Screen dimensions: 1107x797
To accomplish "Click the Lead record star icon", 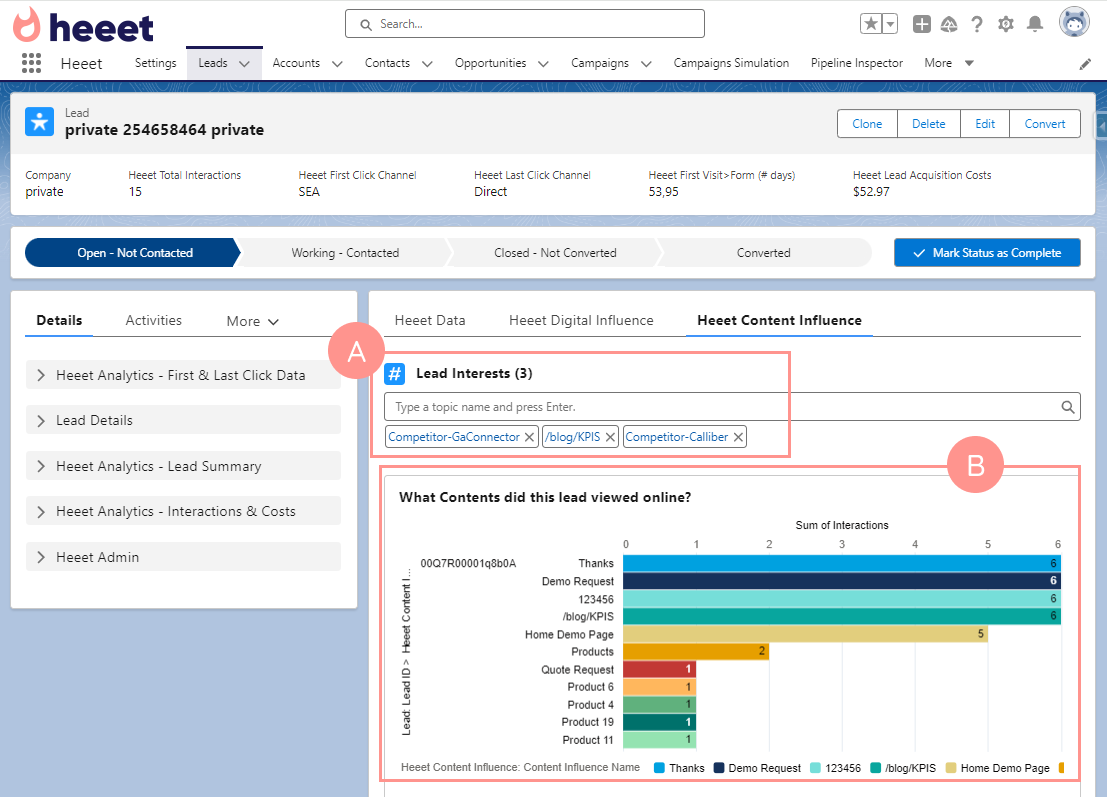I will (x=40, y=121).
